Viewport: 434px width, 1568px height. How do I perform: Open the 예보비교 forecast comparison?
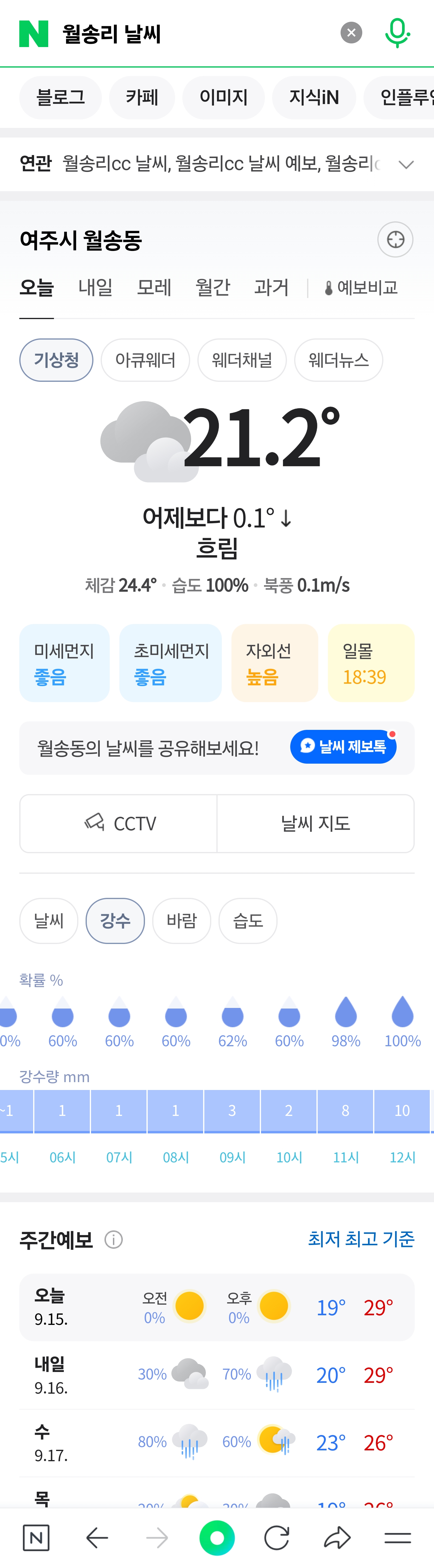pyautogui.click(x=361, y=287)
